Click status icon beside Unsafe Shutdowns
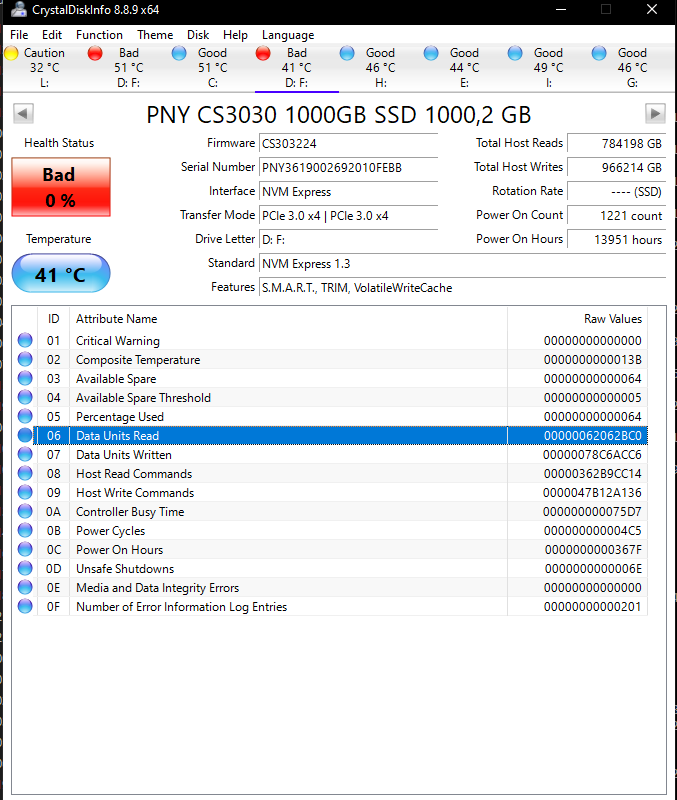 pyautogui.click(x=25, y=568)
